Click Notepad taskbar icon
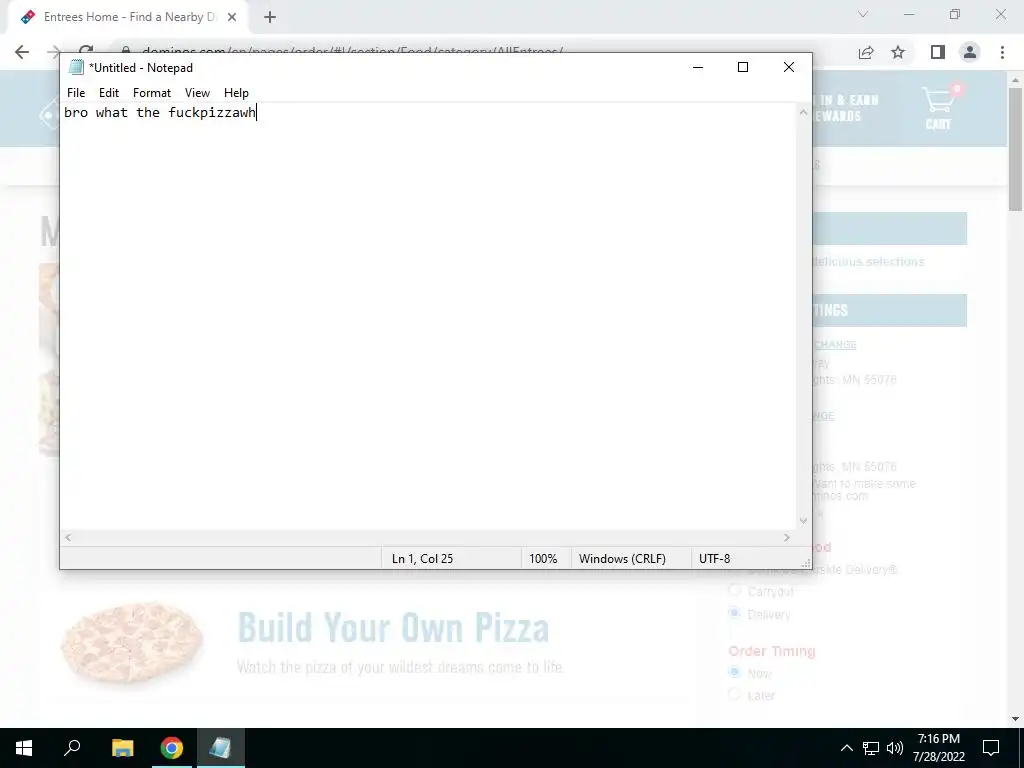Image resolution: width=1024 pixels, height=768 pixels. click(x=221, y=748)
